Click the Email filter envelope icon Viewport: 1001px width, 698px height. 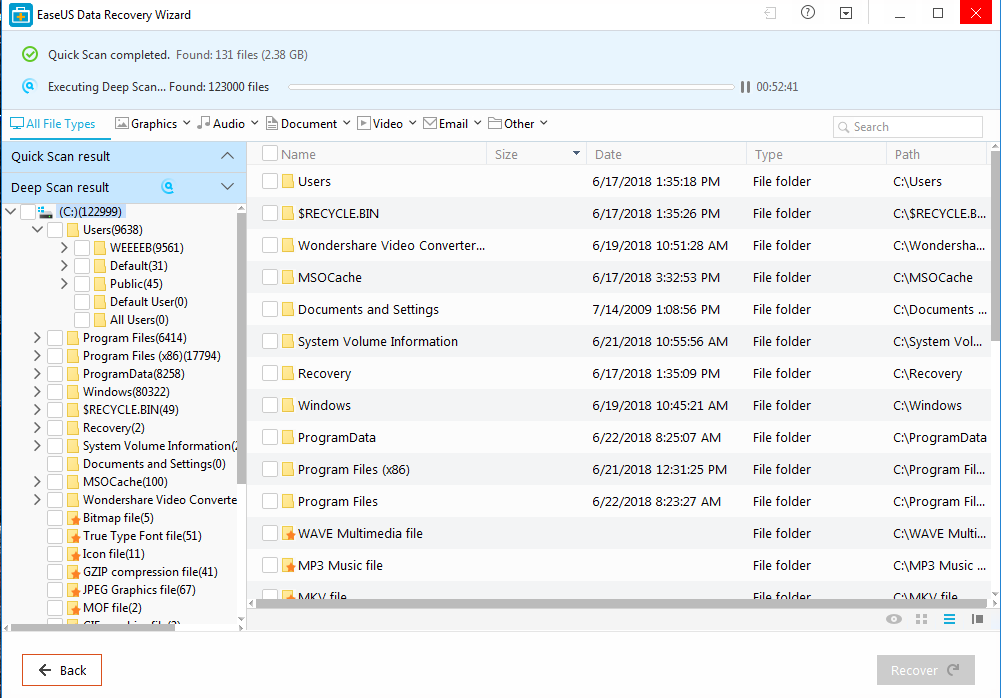(430, 123)
